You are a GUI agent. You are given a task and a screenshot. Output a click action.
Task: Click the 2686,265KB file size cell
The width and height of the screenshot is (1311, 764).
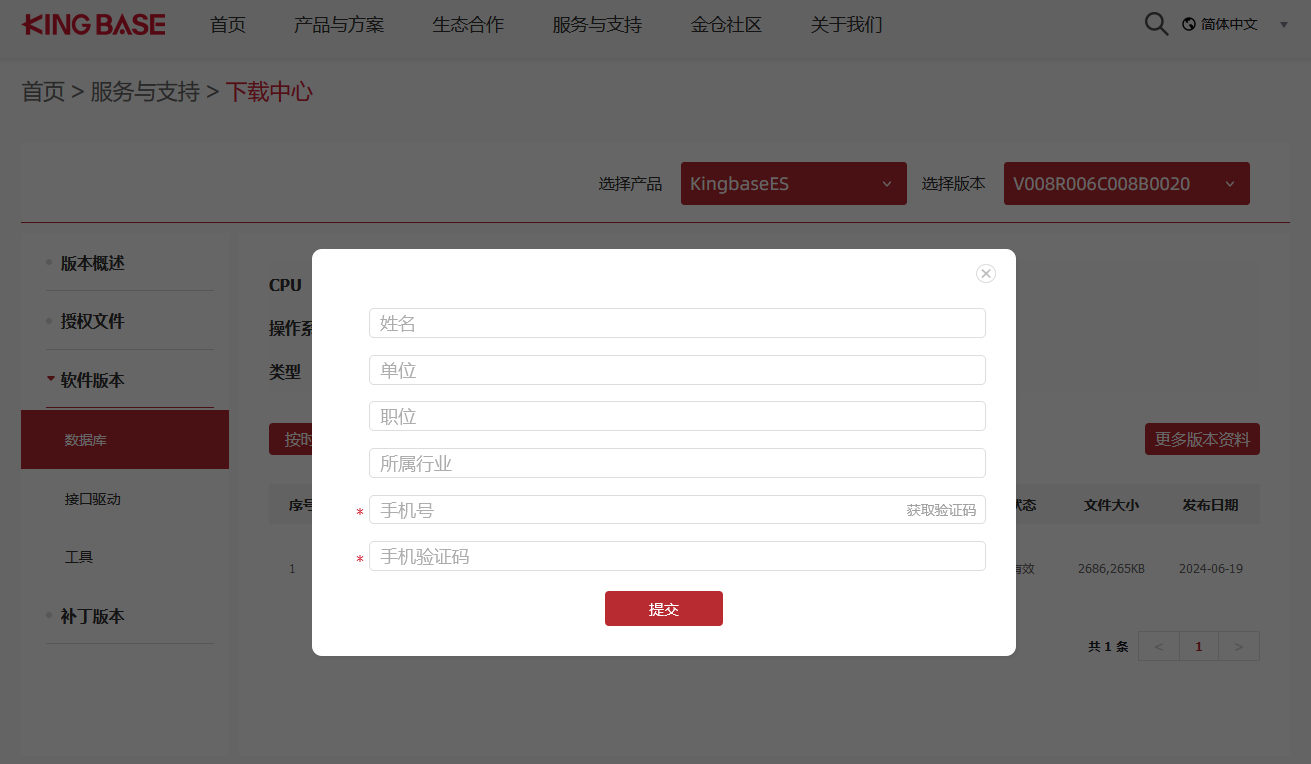(x=1111, y=569)
